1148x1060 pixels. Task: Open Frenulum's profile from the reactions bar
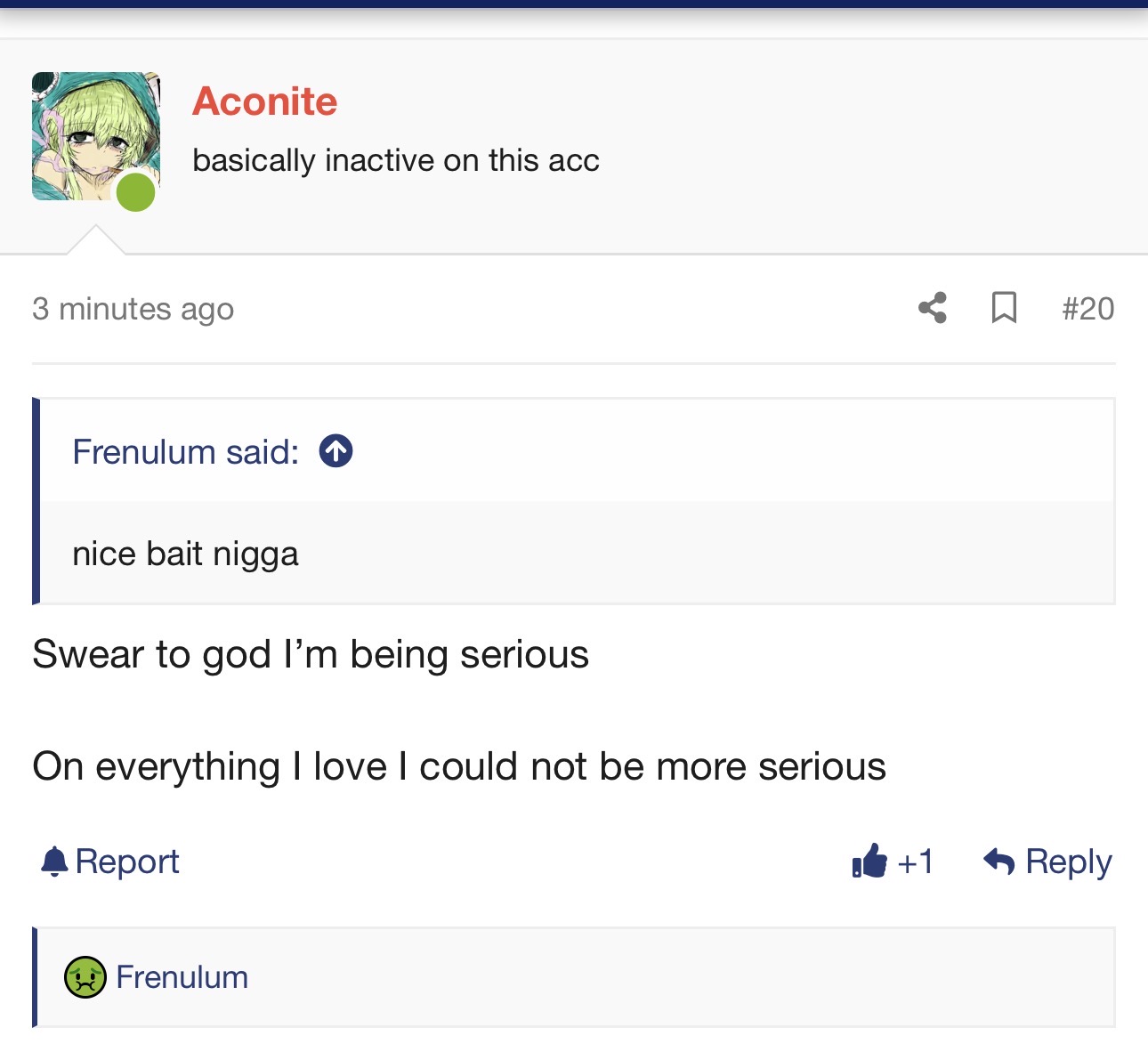click(182, 977)
